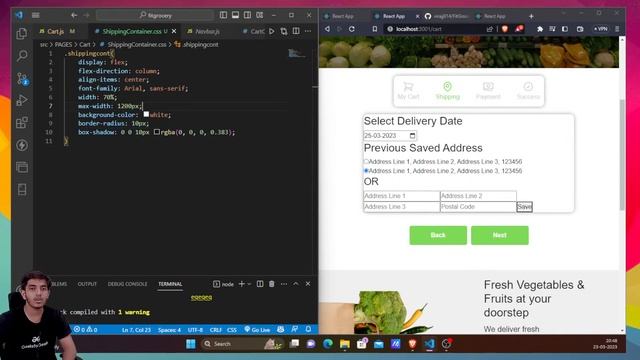Click the Save address button
Viewport: 640px width, 360px height.
[524, 207]
